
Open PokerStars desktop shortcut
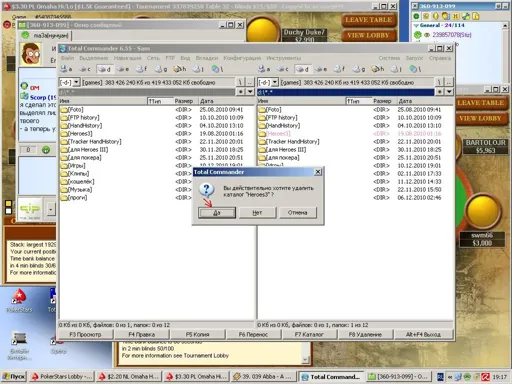19,301
